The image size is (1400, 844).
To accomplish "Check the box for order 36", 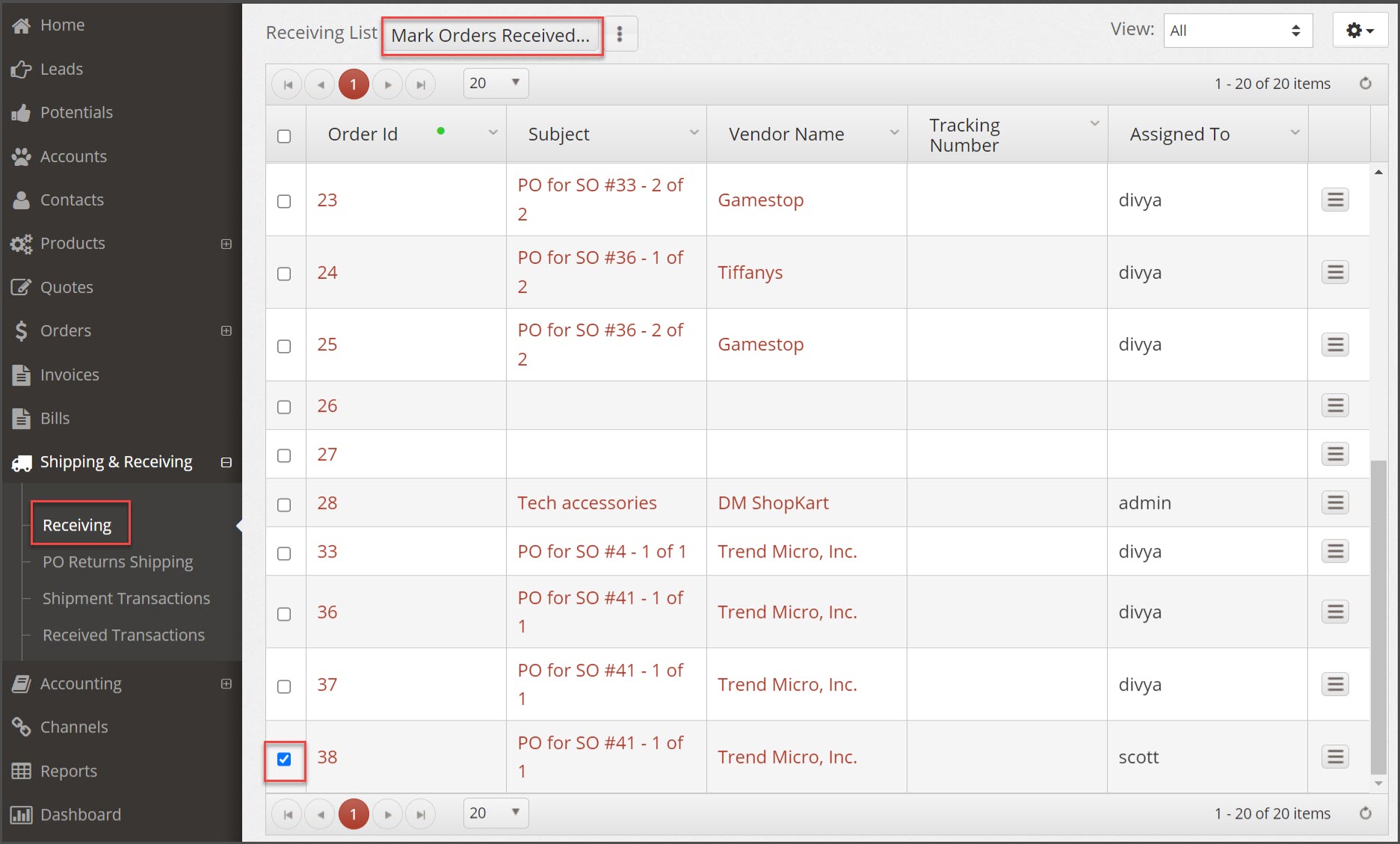I will pyautogui.click(x=284, y=614).
